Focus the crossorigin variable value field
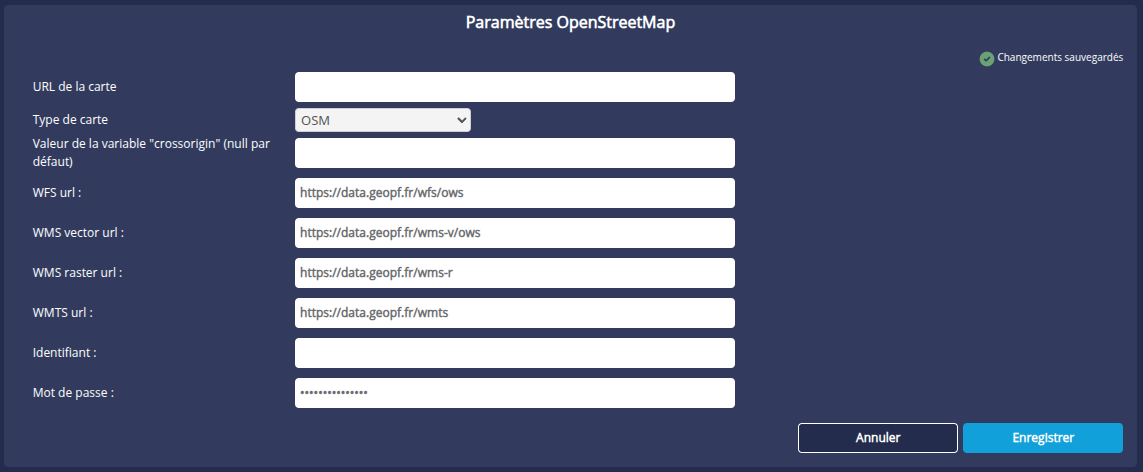 (515, 153)
